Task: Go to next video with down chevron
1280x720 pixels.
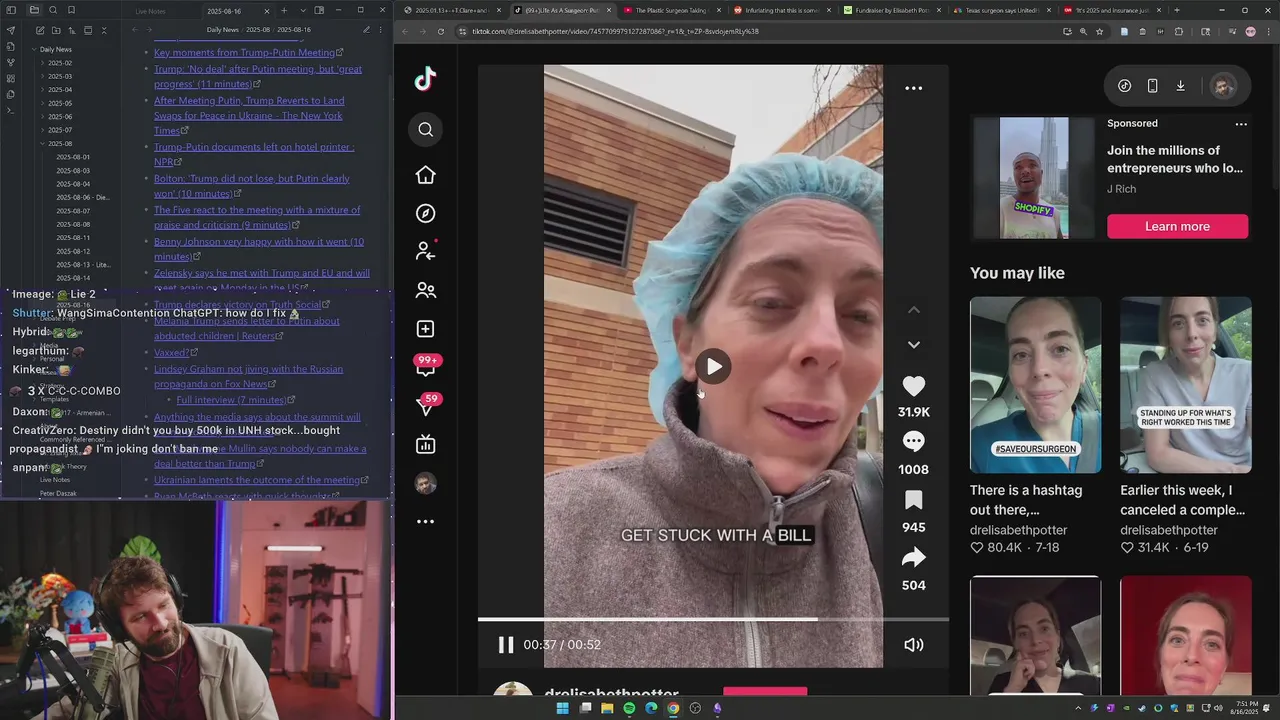Action: pos(913,344)
